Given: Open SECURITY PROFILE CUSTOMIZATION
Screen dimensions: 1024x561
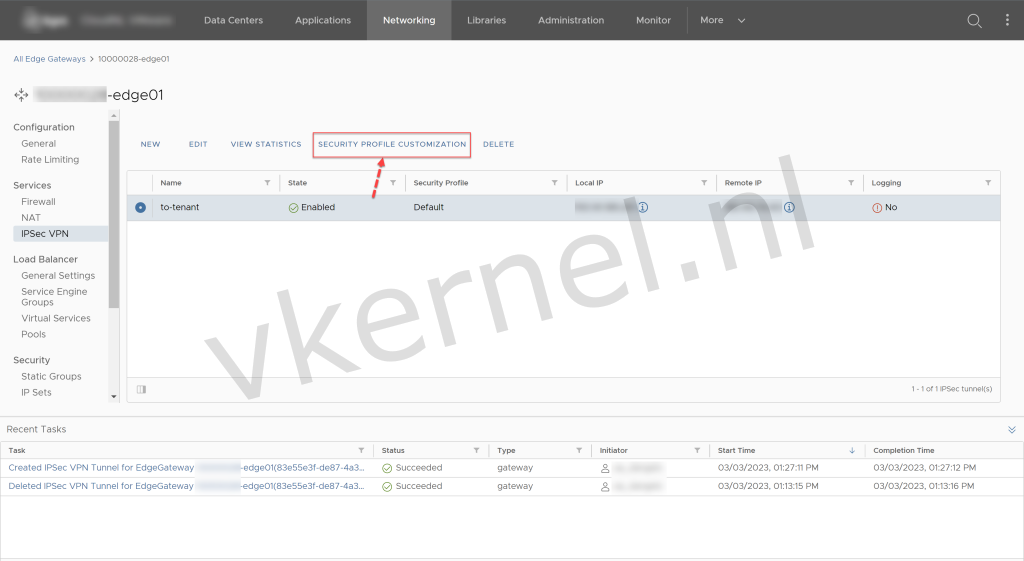Looking at the screenshot, I should click(x=392, y=144).
